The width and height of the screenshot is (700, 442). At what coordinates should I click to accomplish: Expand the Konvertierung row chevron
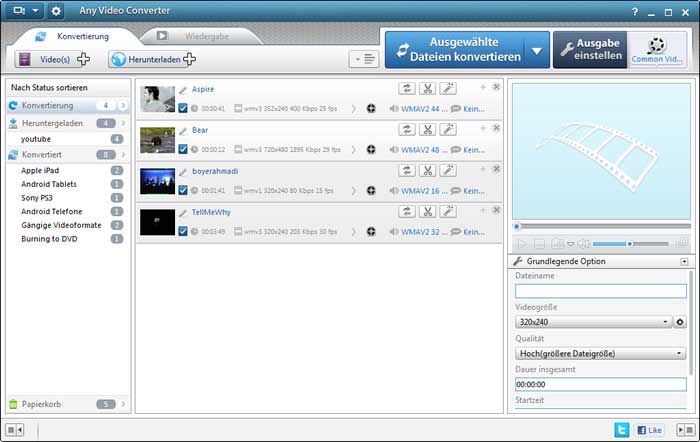(123, 105)
